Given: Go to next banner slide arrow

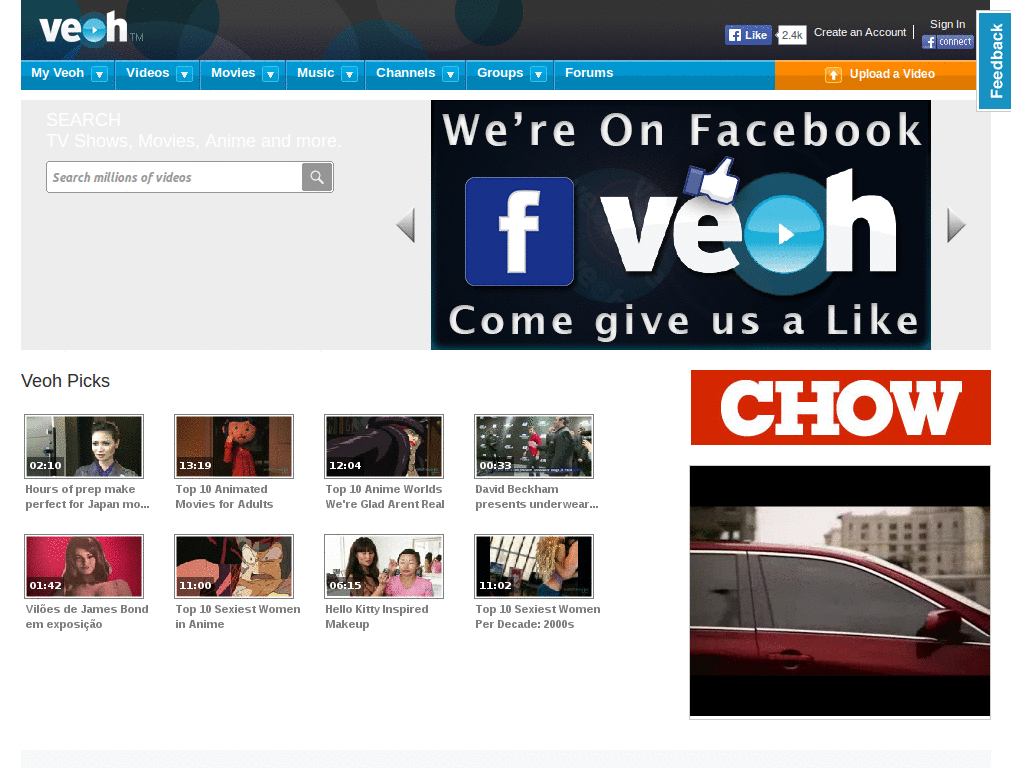Looking at the screenshot, I should tap(956, 225).
